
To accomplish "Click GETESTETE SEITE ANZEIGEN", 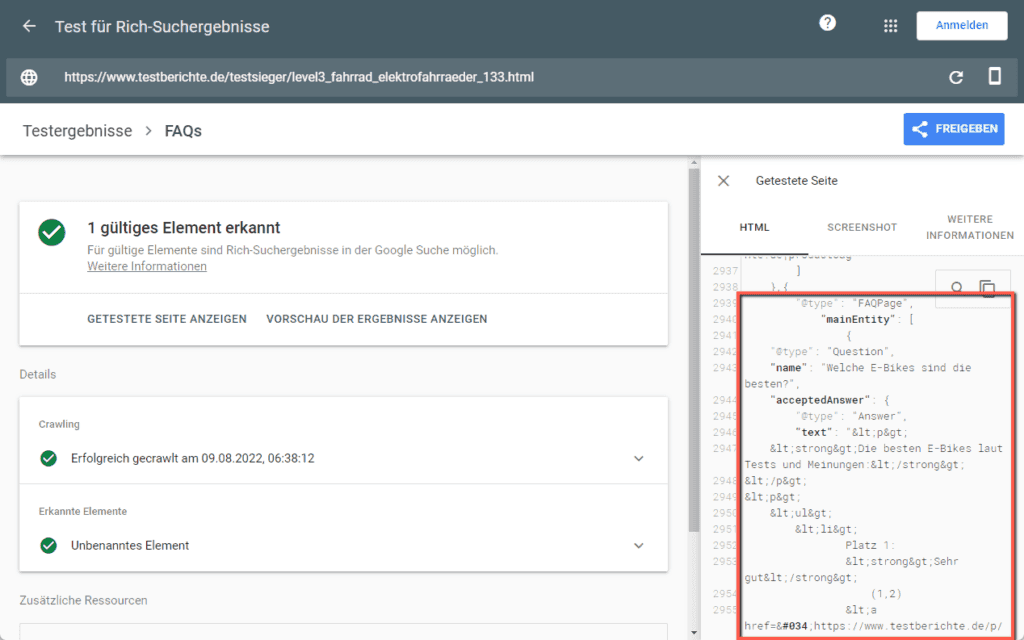I will click(167, 319).
